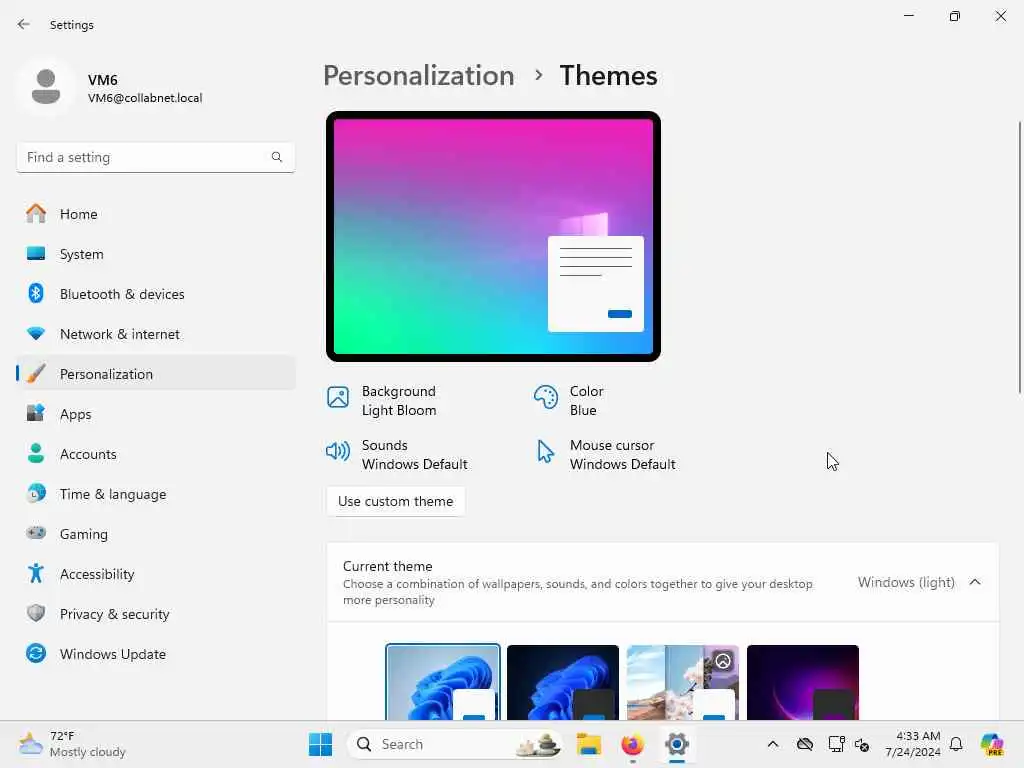
Task: Click the Gaming controller icon
Action: [36, 533]
